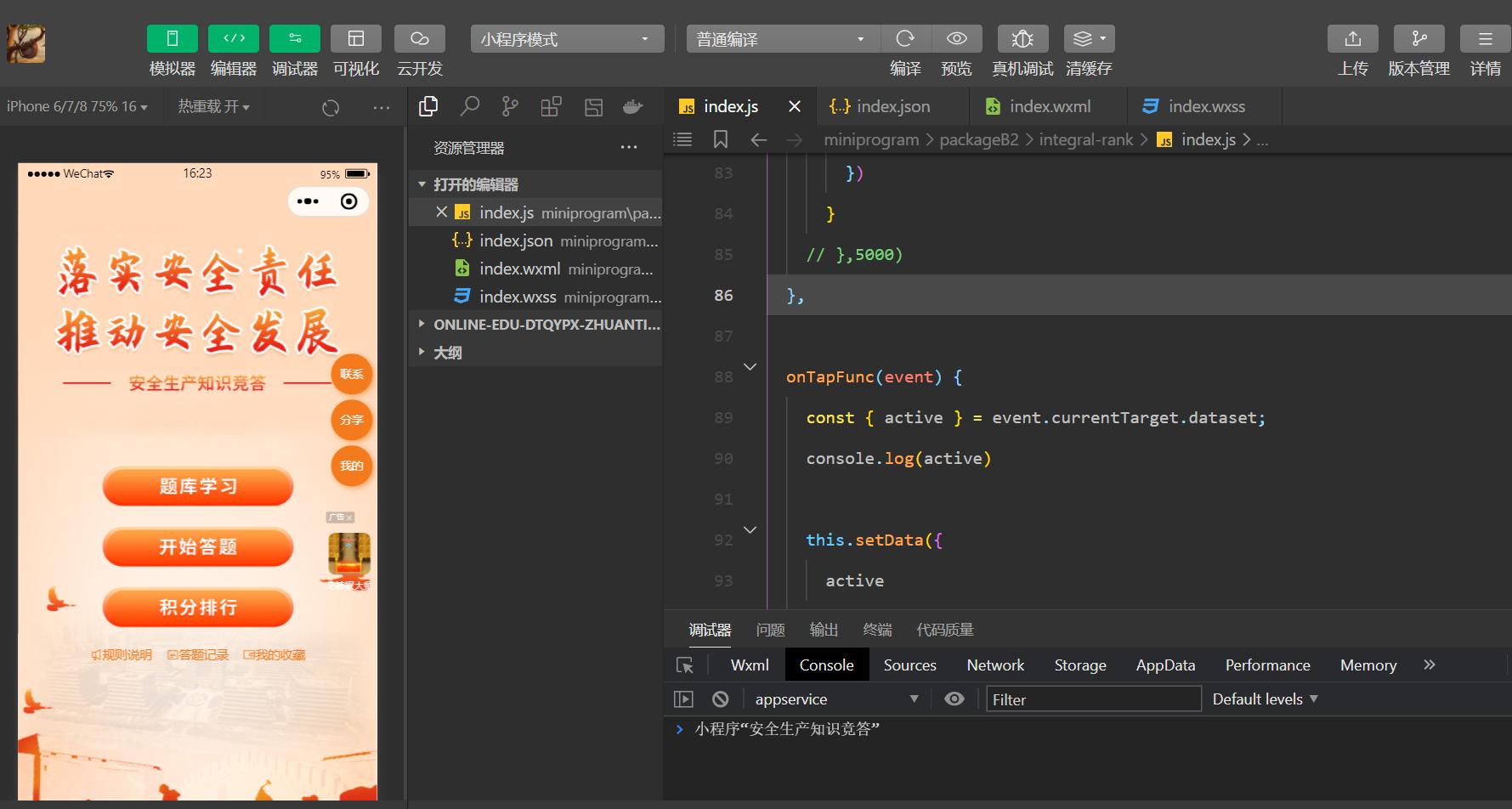Select the Network devtools tab
Image resolution: width=1512 pixels, height=809 pixels.
point(995,665)
